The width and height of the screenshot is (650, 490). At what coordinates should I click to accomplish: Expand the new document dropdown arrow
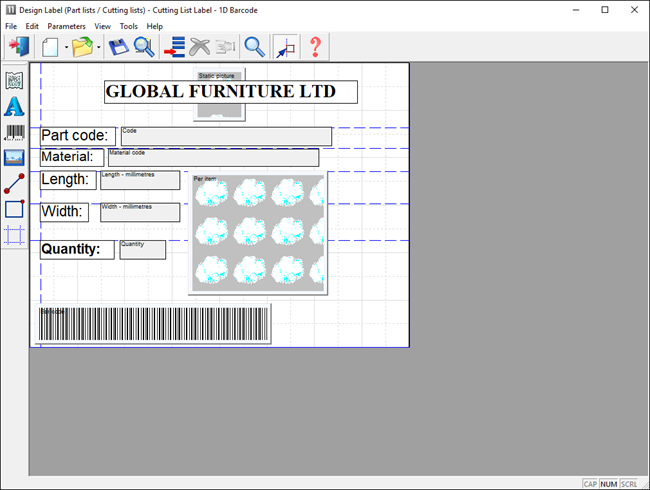pyautogui.click(x=66, y=47)
